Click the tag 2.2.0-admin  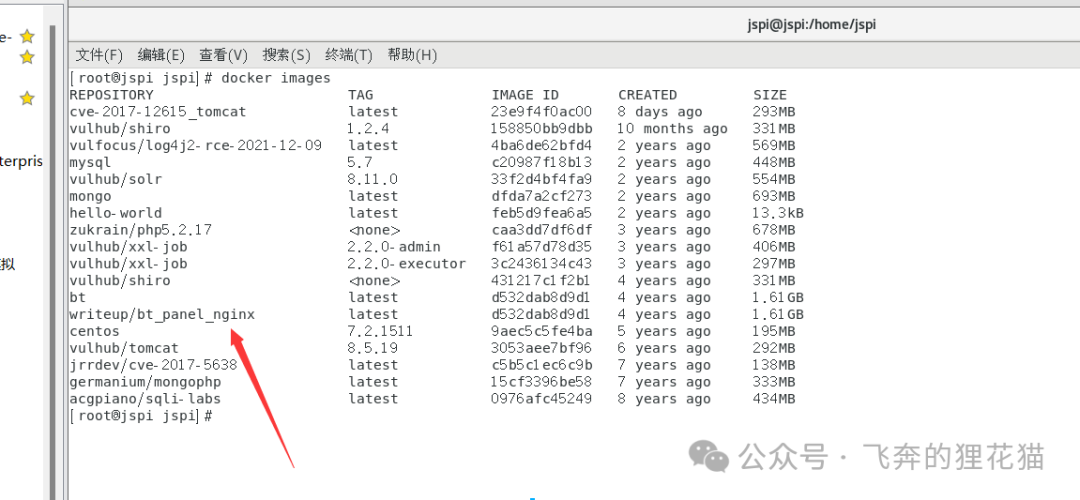click(394, 247)
